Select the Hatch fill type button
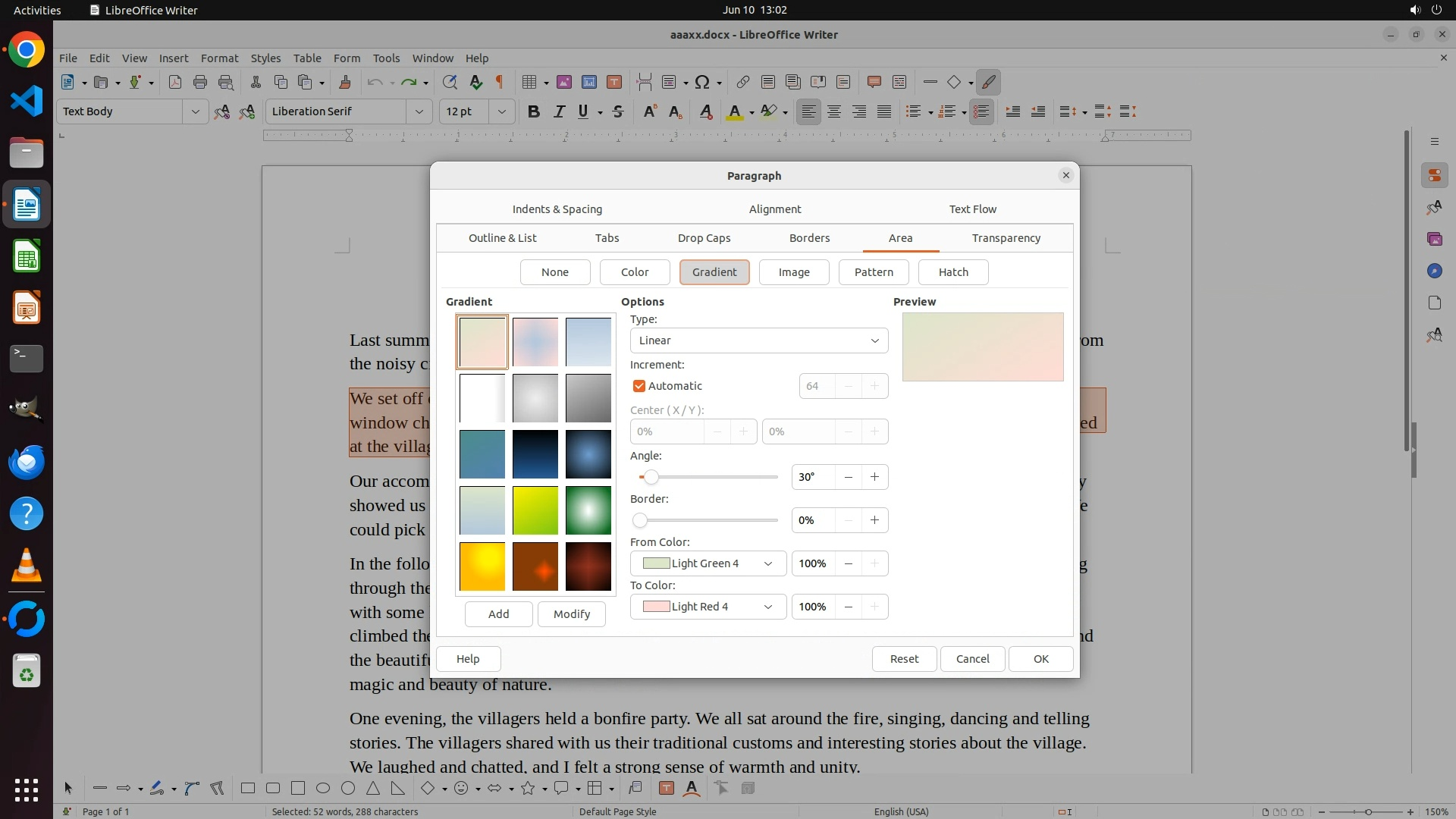The width and height of the screenshot is (1456, 819). [953, 272]
